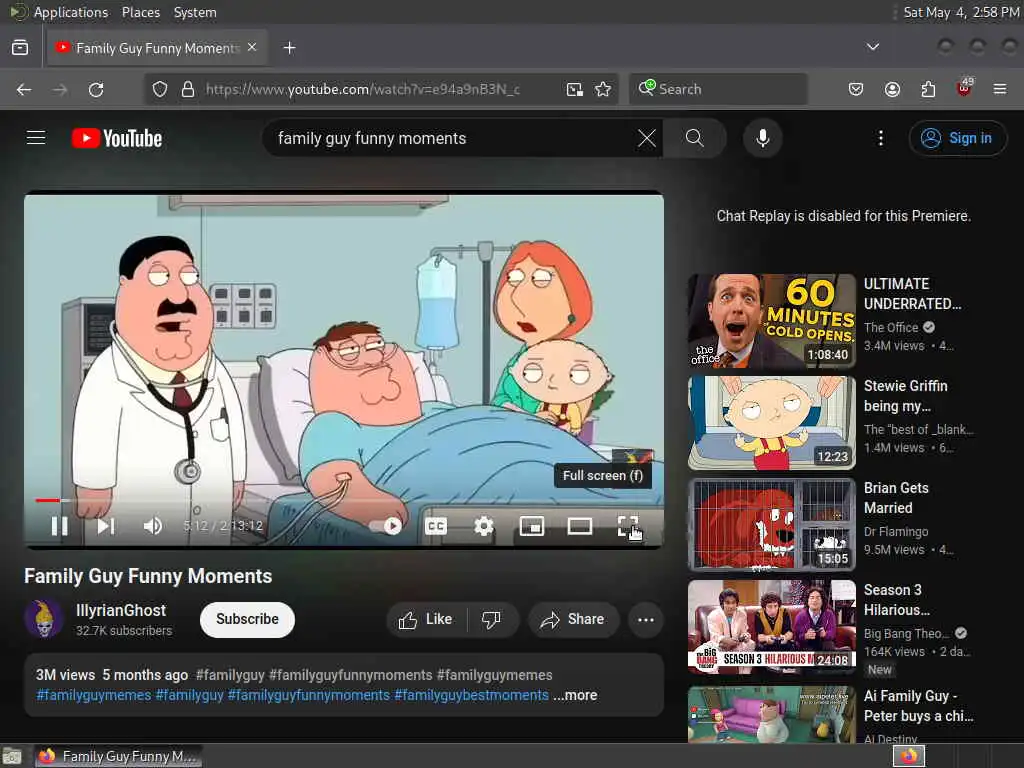Open IllyrianGhost channel avatar

tap(43, 619)
